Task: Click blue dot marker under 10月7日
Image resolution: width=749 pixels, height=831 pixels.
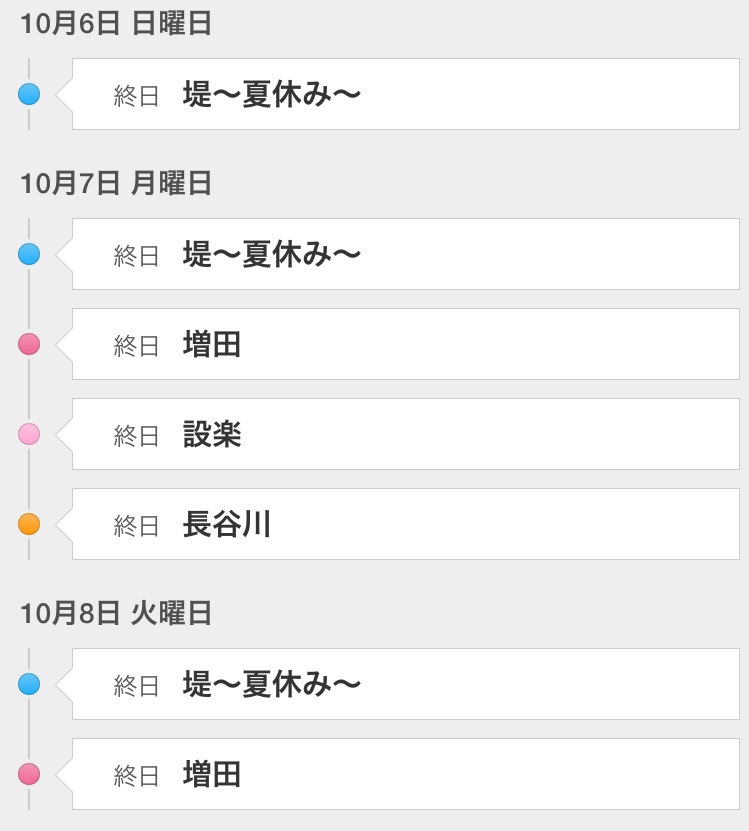Action: (29, 254)
